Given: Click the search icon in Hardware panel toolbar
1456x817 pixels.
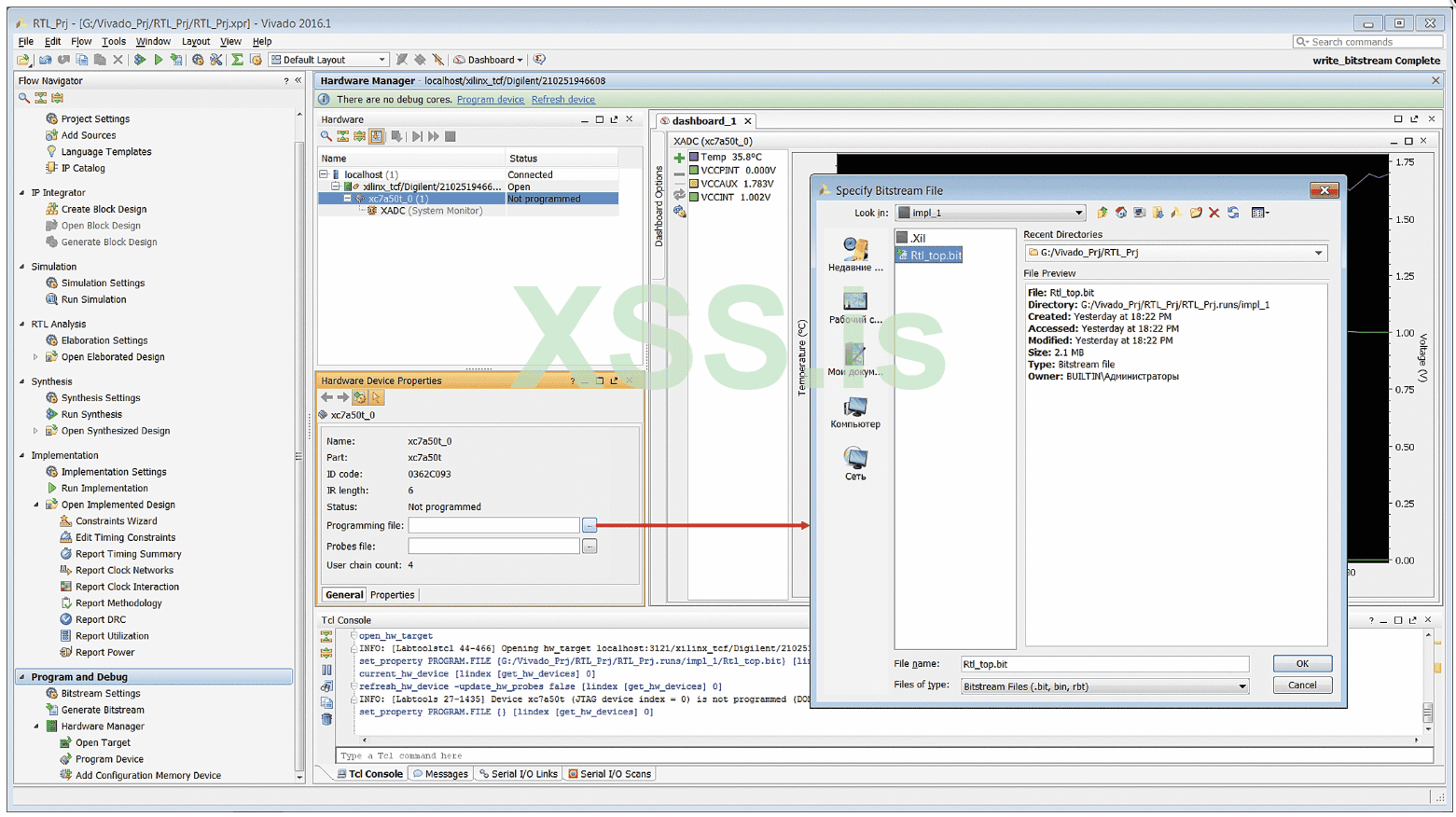Looking at the screenshot, I should point(326,136).
